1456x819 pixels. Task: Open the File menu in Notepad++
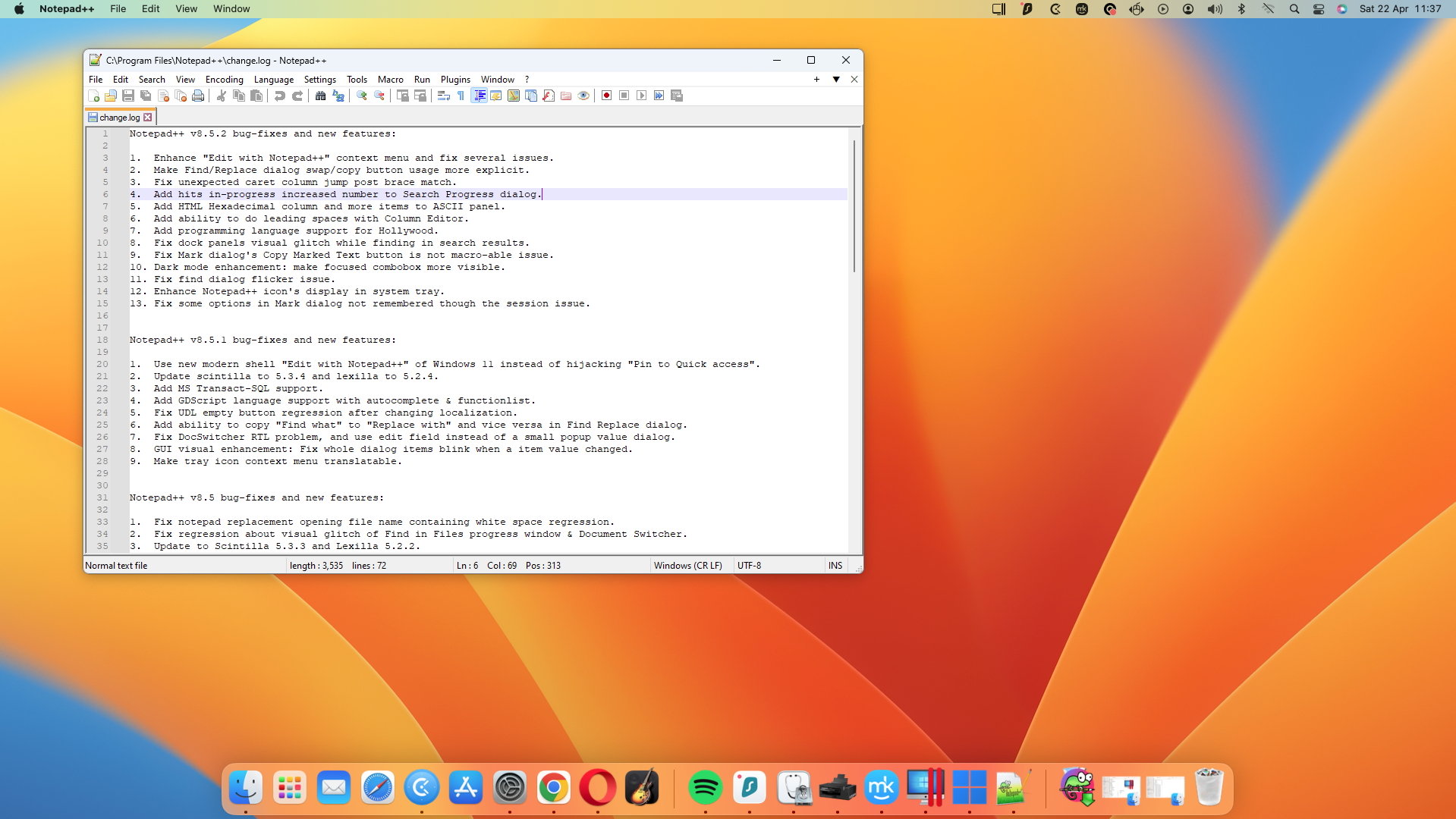point(96,80)
